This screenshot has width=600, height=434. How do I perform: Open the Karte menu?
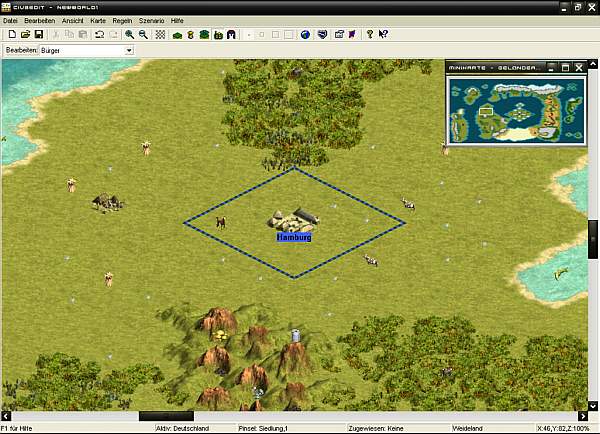coord(98,20)
